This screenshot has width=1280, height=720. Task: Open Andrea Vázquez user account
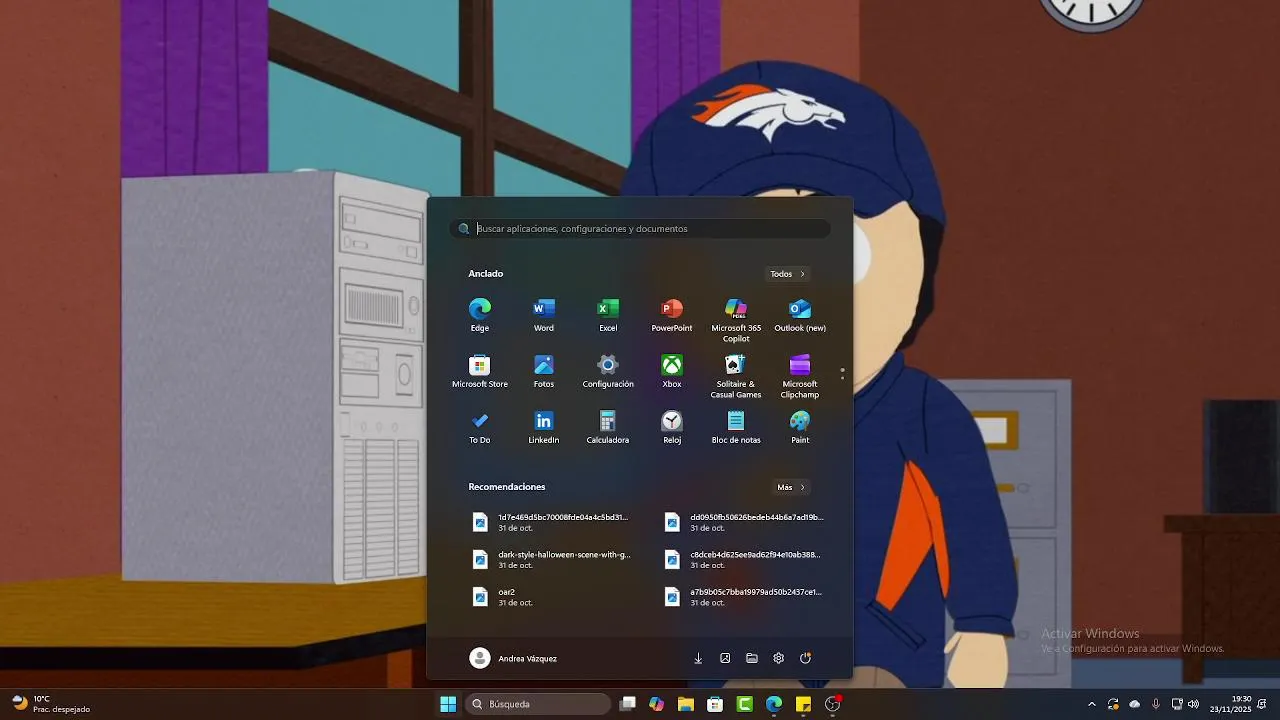click(514, 658)
